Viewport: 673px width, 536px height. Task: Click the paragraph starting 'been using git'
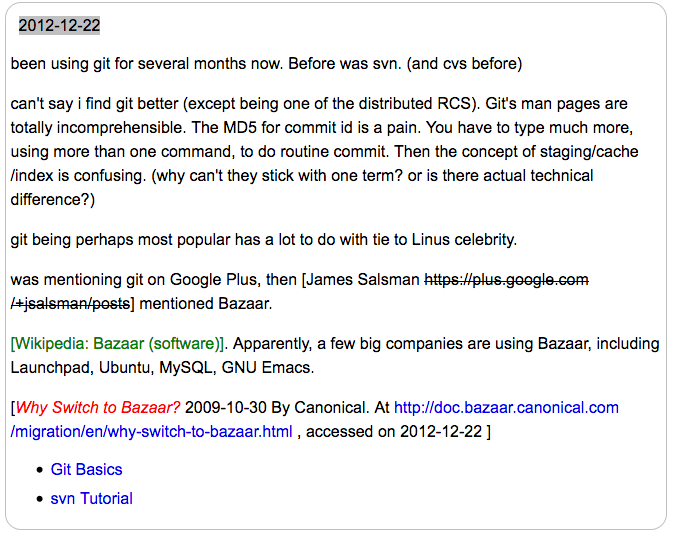point(266,64)
